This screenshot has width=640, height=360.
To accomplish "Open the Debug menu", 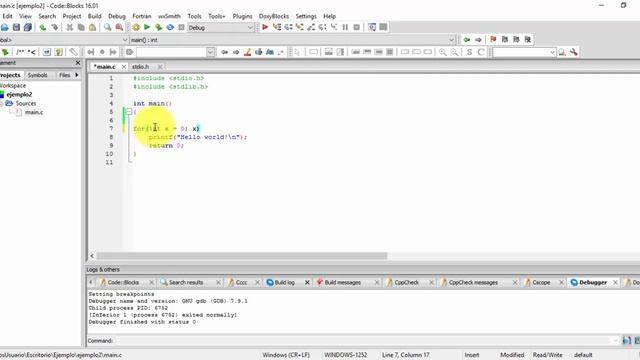I will [x=117, y=16].
